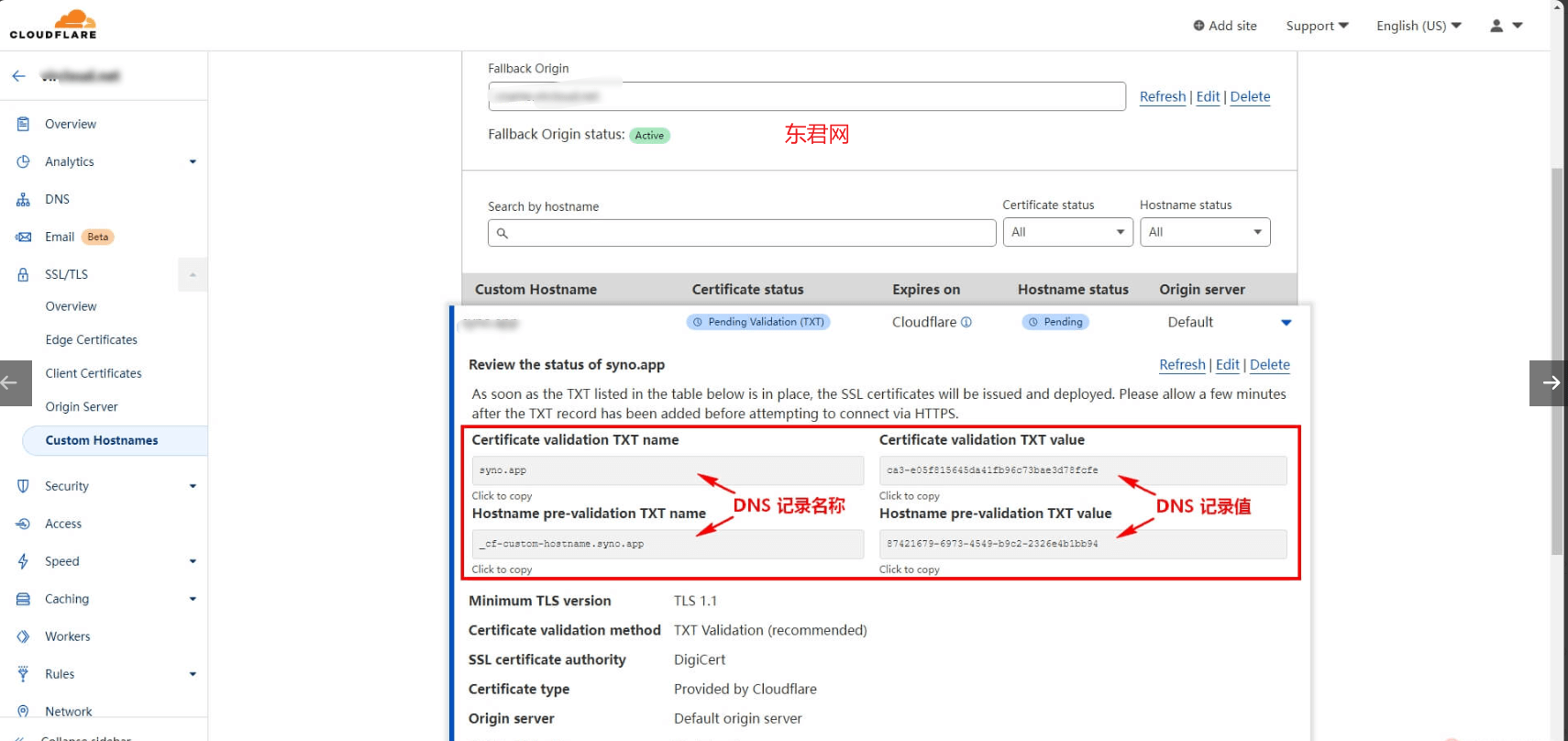Image resolution: width=1568 pixels, height=741 pixels.
Task: Click the 'TLS 1.1' value
Action: click(695, 601)
